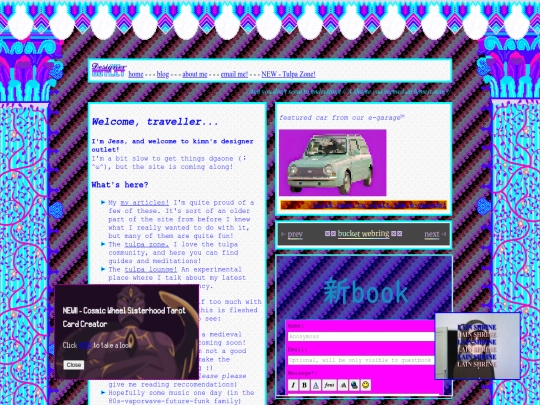540x405 pixels.
Task: Go to the about me page
Action: point(195,74)
